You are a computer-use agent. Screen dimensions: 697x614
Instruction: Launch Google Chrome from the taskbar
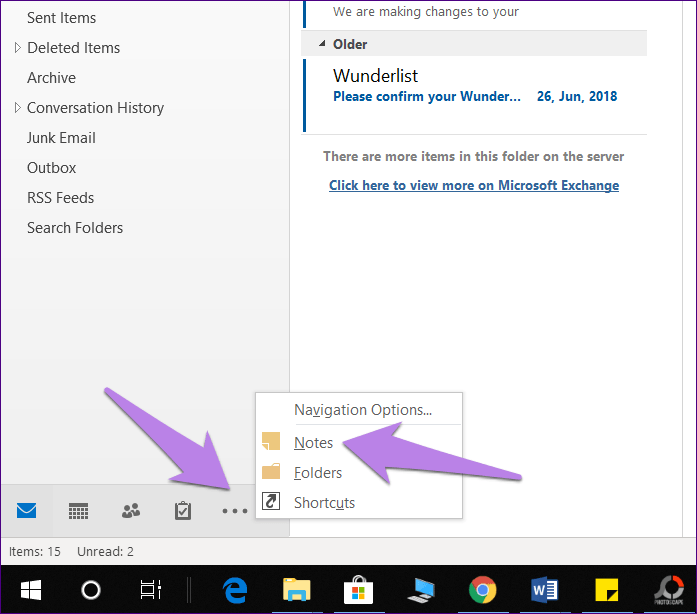pyautogui.click(x=482, y=590)
